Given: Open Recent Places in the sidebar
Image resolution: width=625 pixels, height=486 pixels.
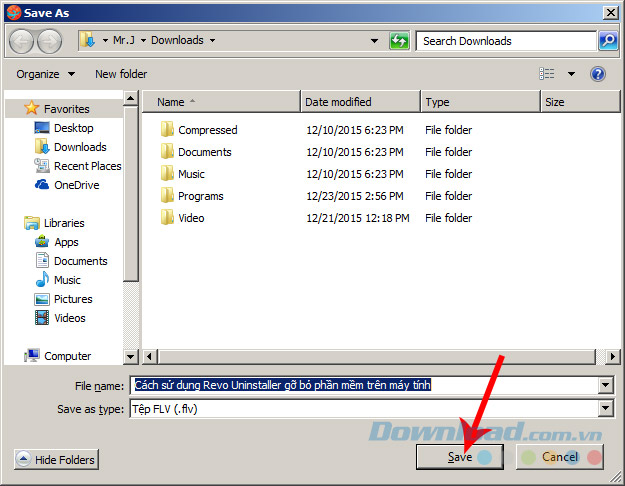Looking at the screenshot, I should coord(87,166).
